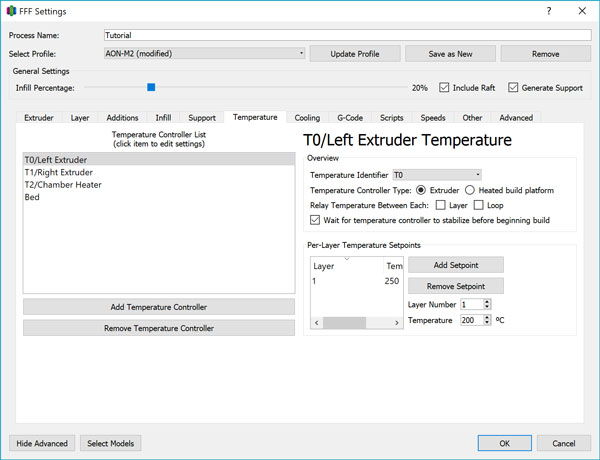Click the Update Profile button
Image resolution: width=600 pixels, height=460 pixels.
355,54
